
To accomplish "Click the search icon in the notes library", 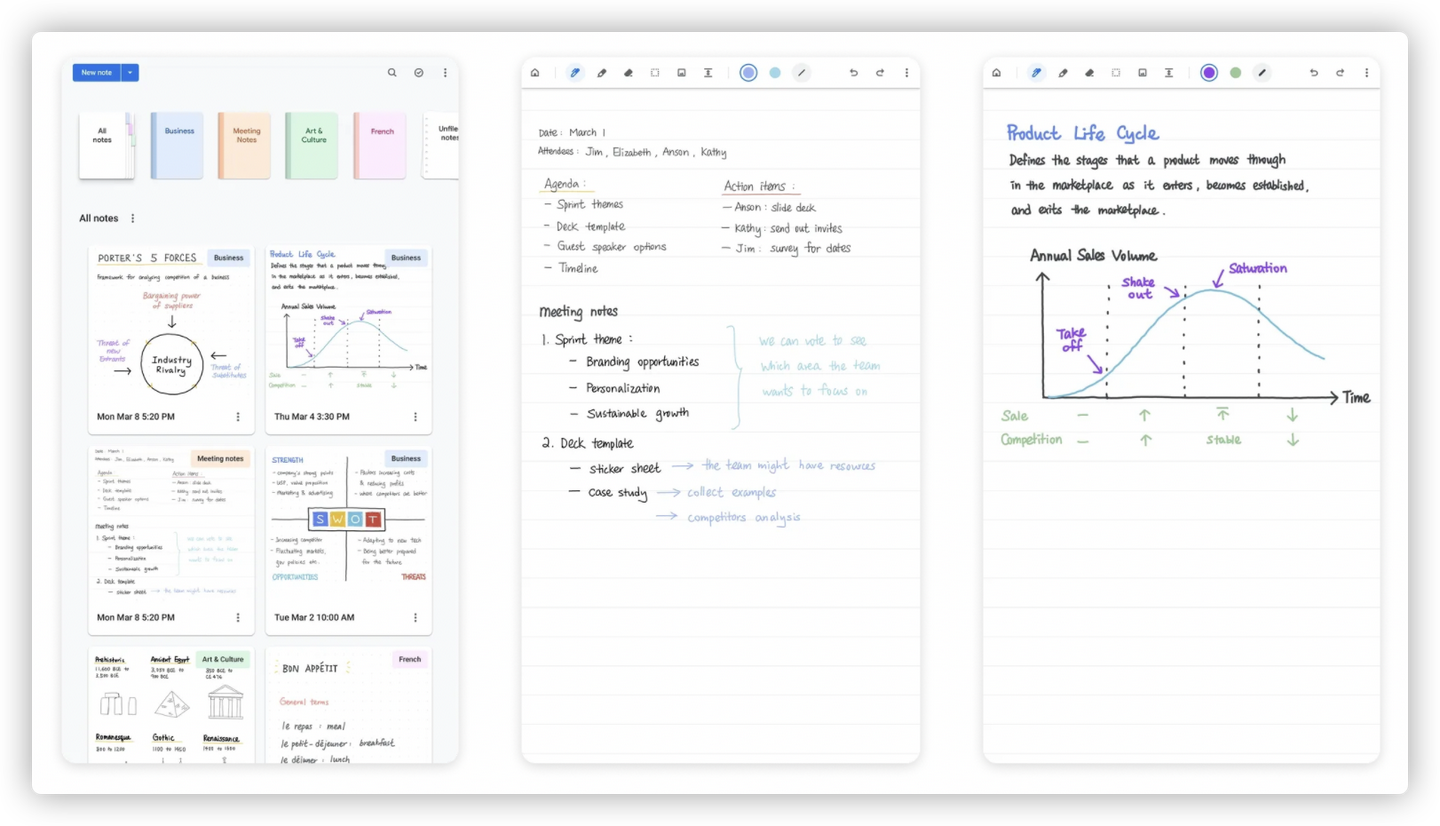I will (392, 72).
